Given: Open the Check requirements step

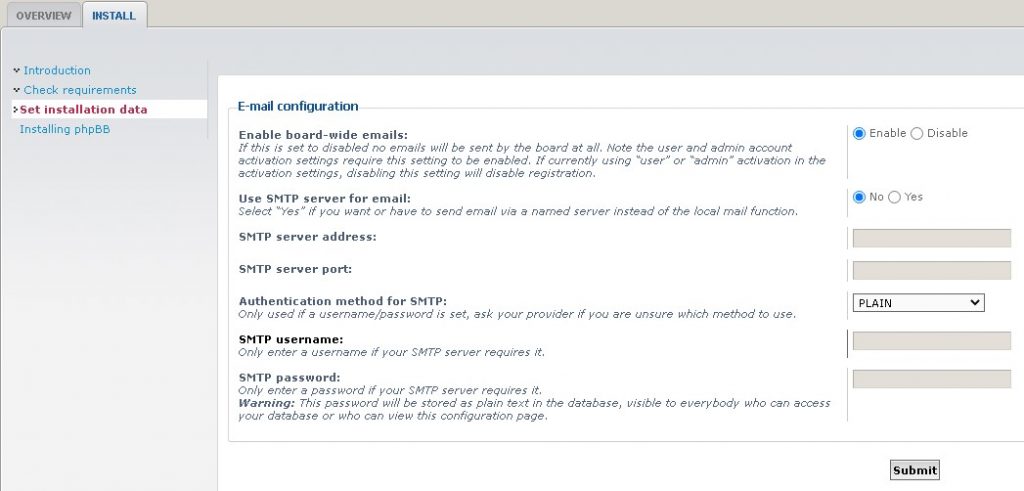Looking at the screenshot, I should tap(80, 90).
